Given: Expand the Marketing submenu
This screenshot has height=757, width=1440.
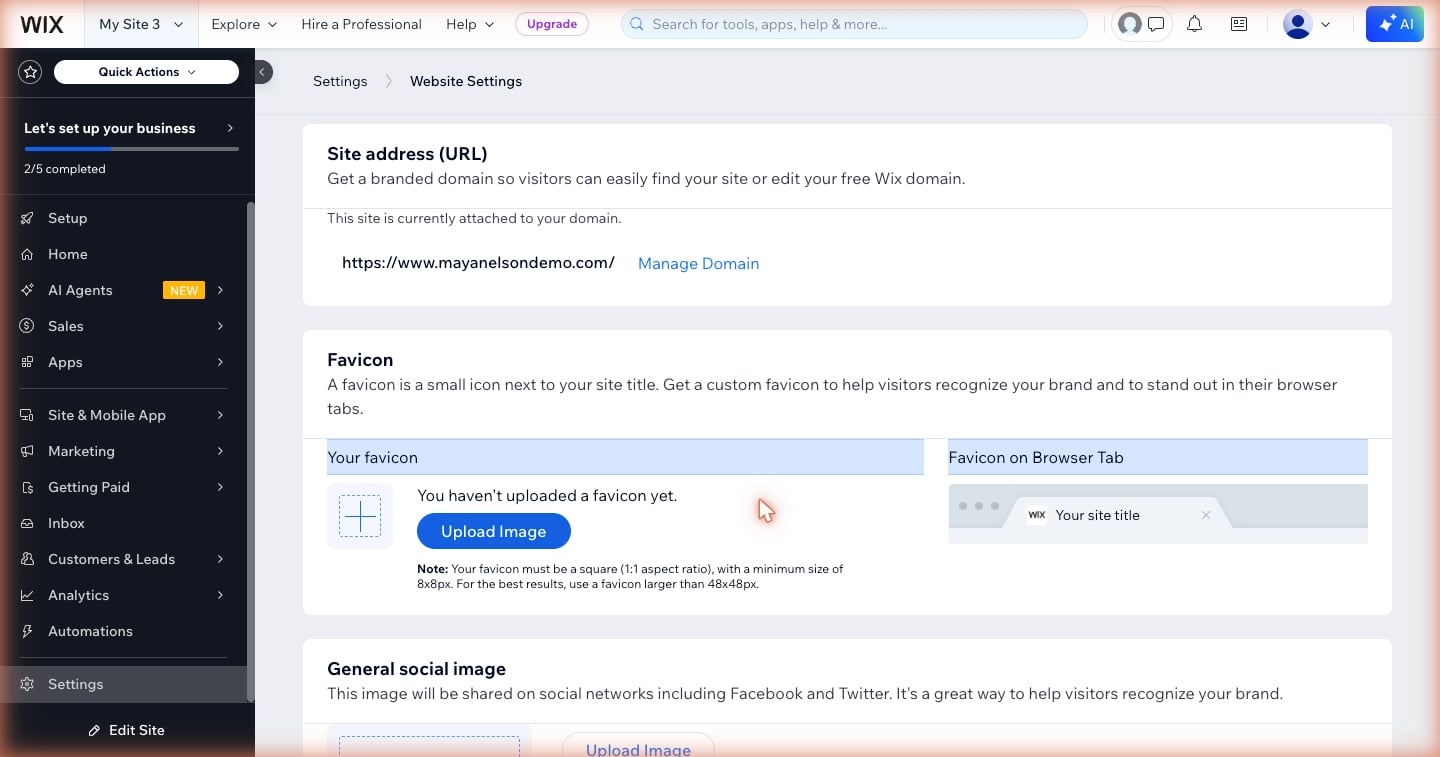Looking at the screenshot, I should click(x=220, y=451).
